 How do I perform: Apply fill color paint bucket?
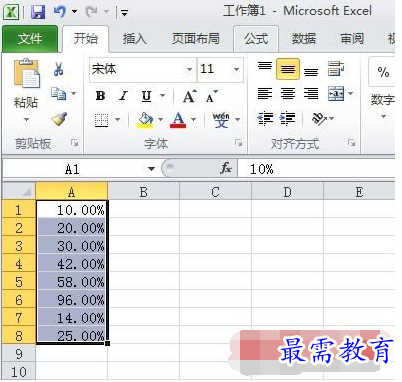tap(145, 120)
